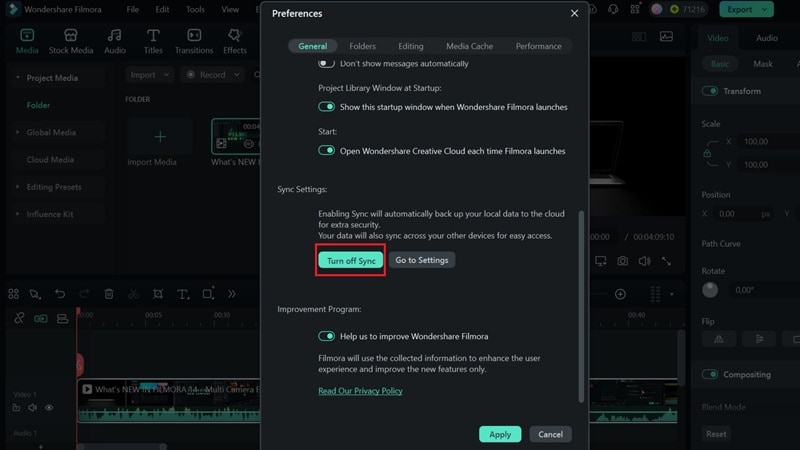Click the Rotate dial knob
This screenshot has width=800, height=450.
(x=710, y=290)
